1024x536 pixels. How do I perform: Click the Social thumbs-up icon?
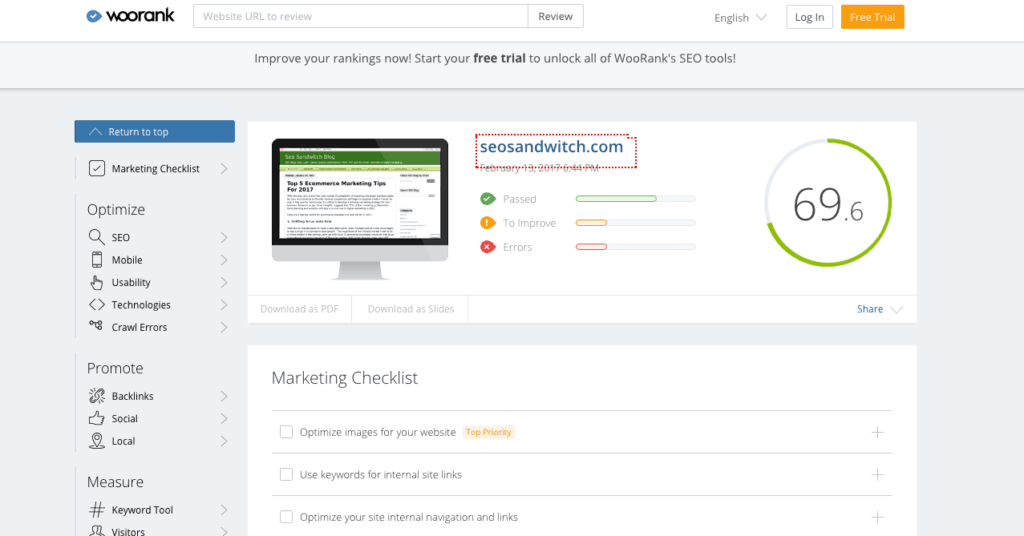pyautogui.click(x=97, y=418)
